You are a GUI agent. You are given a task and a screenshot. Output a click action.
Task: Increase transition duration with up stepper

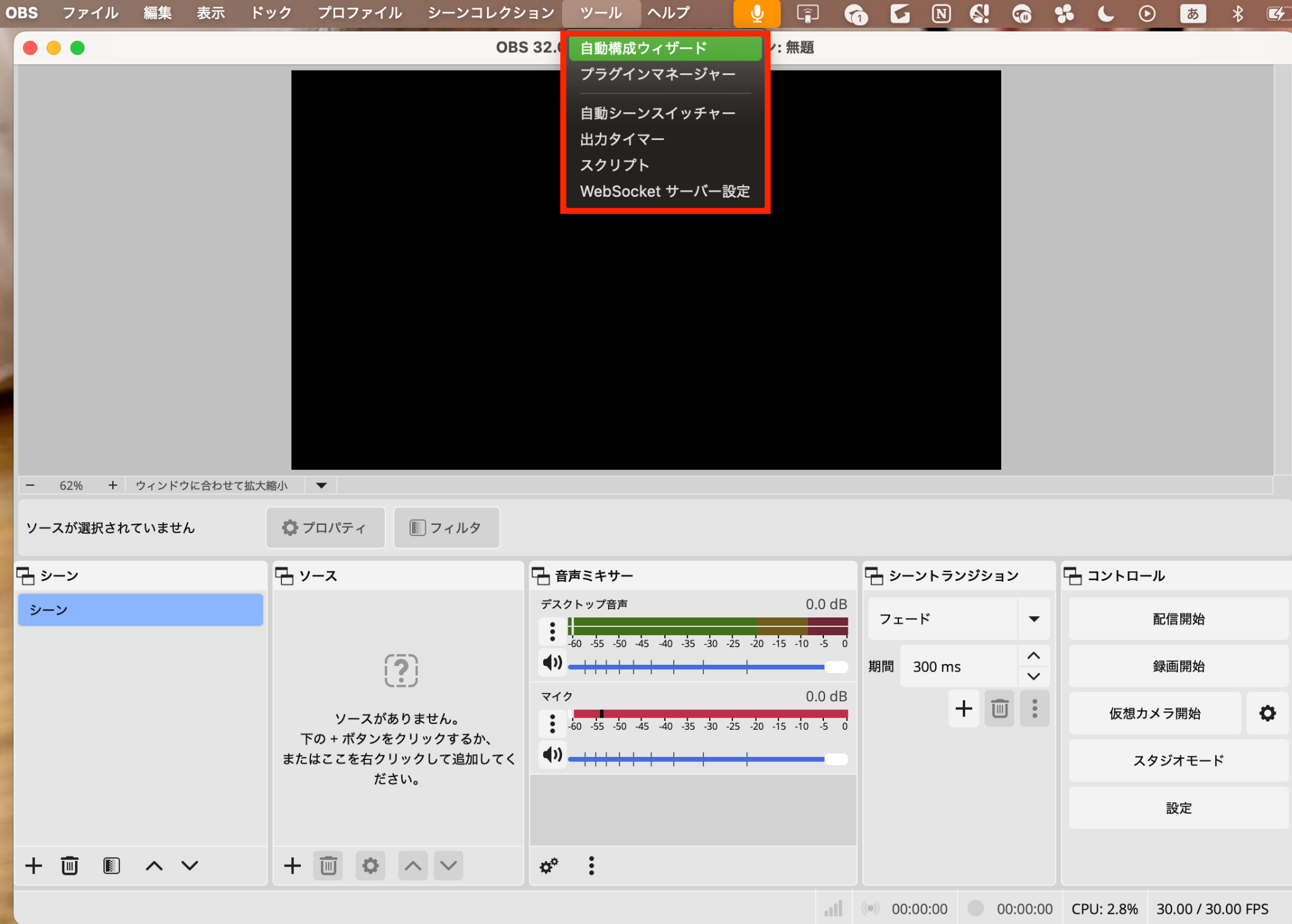click(x=1033, y=657)
